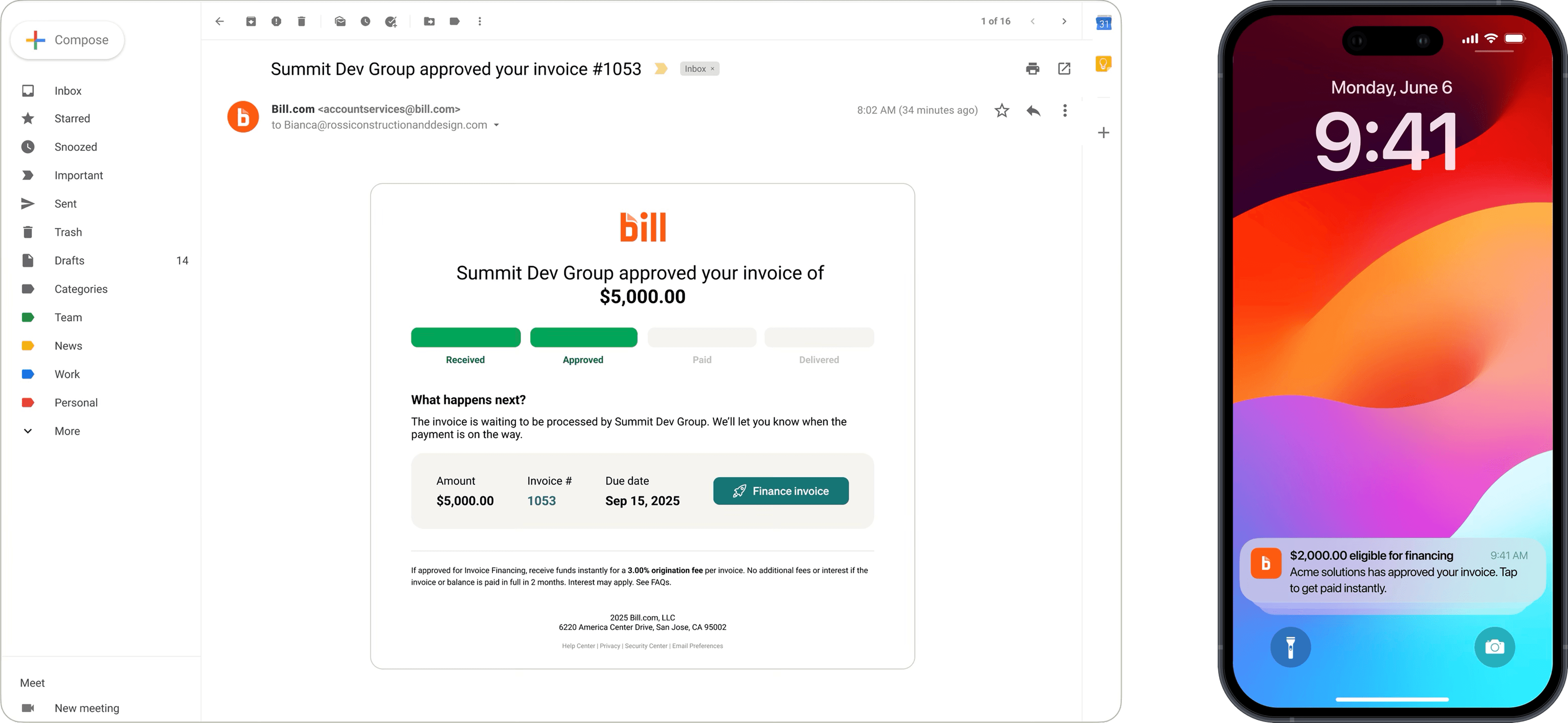Go to the older email arrow
Image resolution: width=1568 pixels, height=723 pixels.
[x=1064, y=21]
